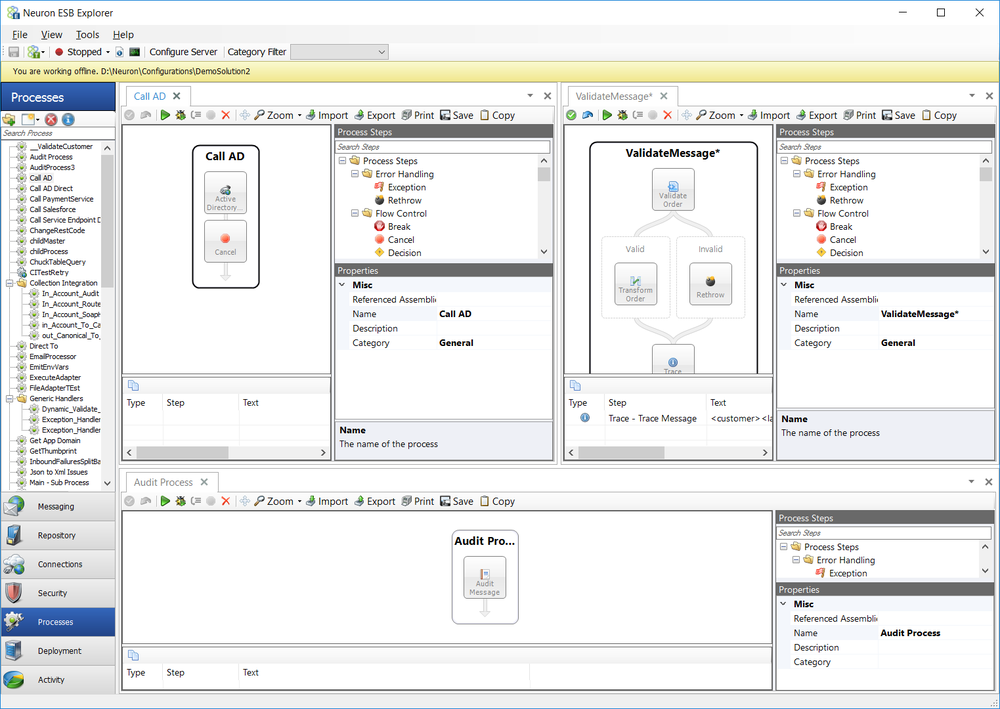Click the blue info icon under Processes header
This screenshot has height=709, width=1000.
(x=68, y=119)
